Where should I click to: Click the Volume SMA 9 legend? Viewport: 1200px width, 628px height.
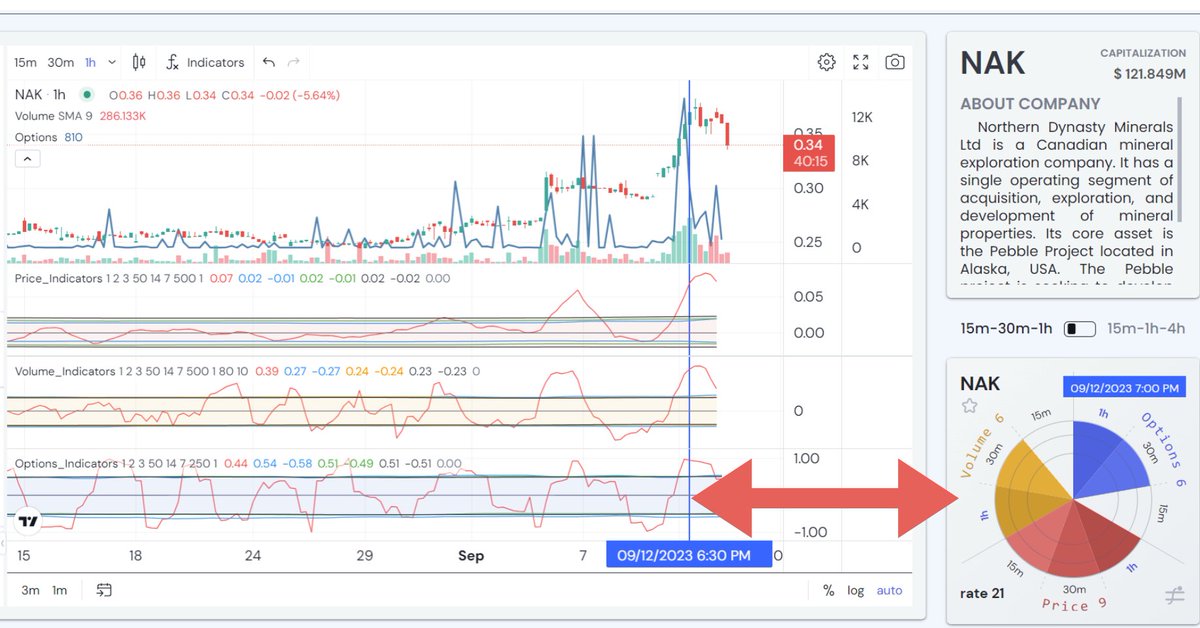tap(56, 116)
